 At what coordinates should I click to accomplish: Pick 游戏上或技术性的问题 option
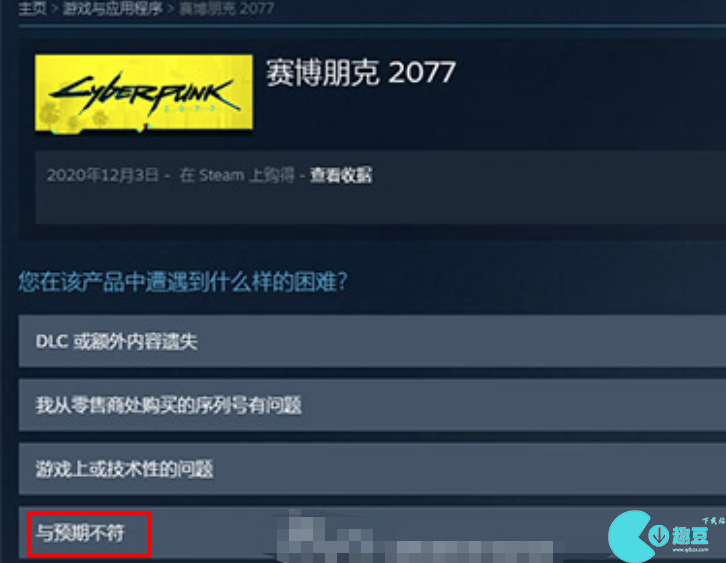point(372,469)
